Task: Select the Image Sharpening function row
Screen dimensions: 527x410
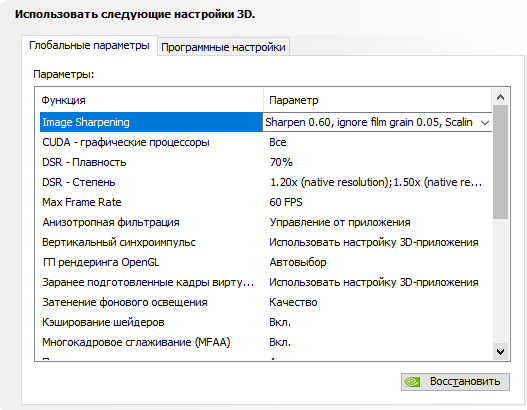Action: 151,122
